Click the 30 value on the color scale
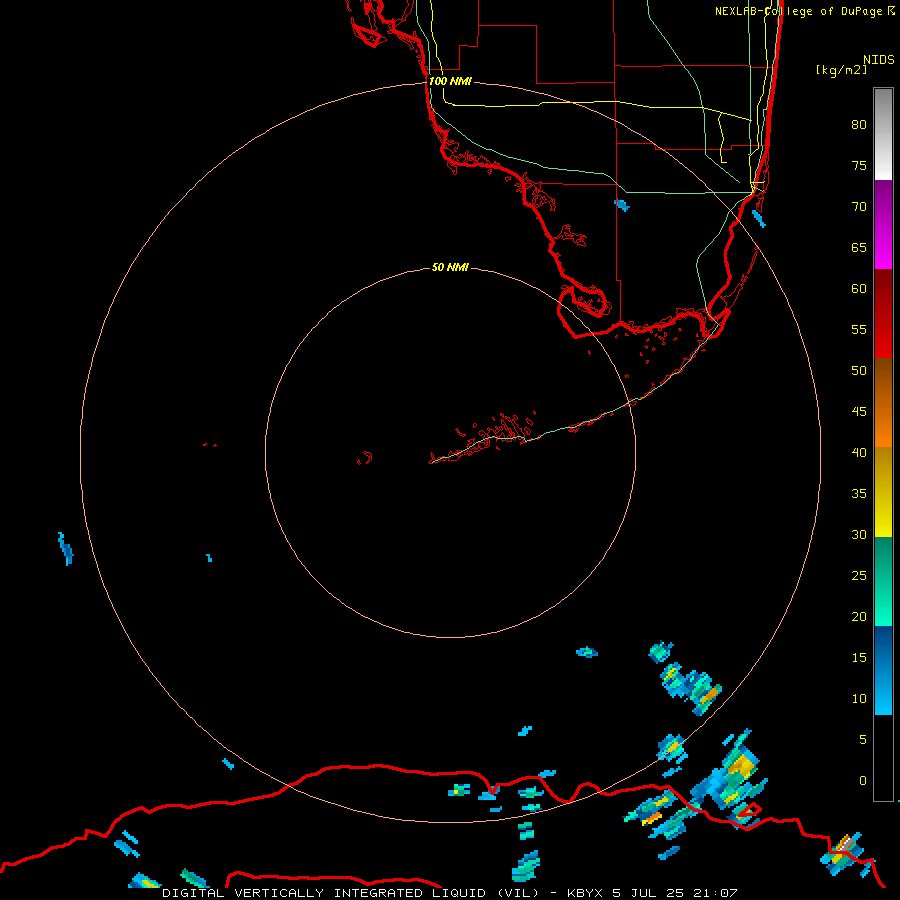900x900 pixels. (859, 534)
